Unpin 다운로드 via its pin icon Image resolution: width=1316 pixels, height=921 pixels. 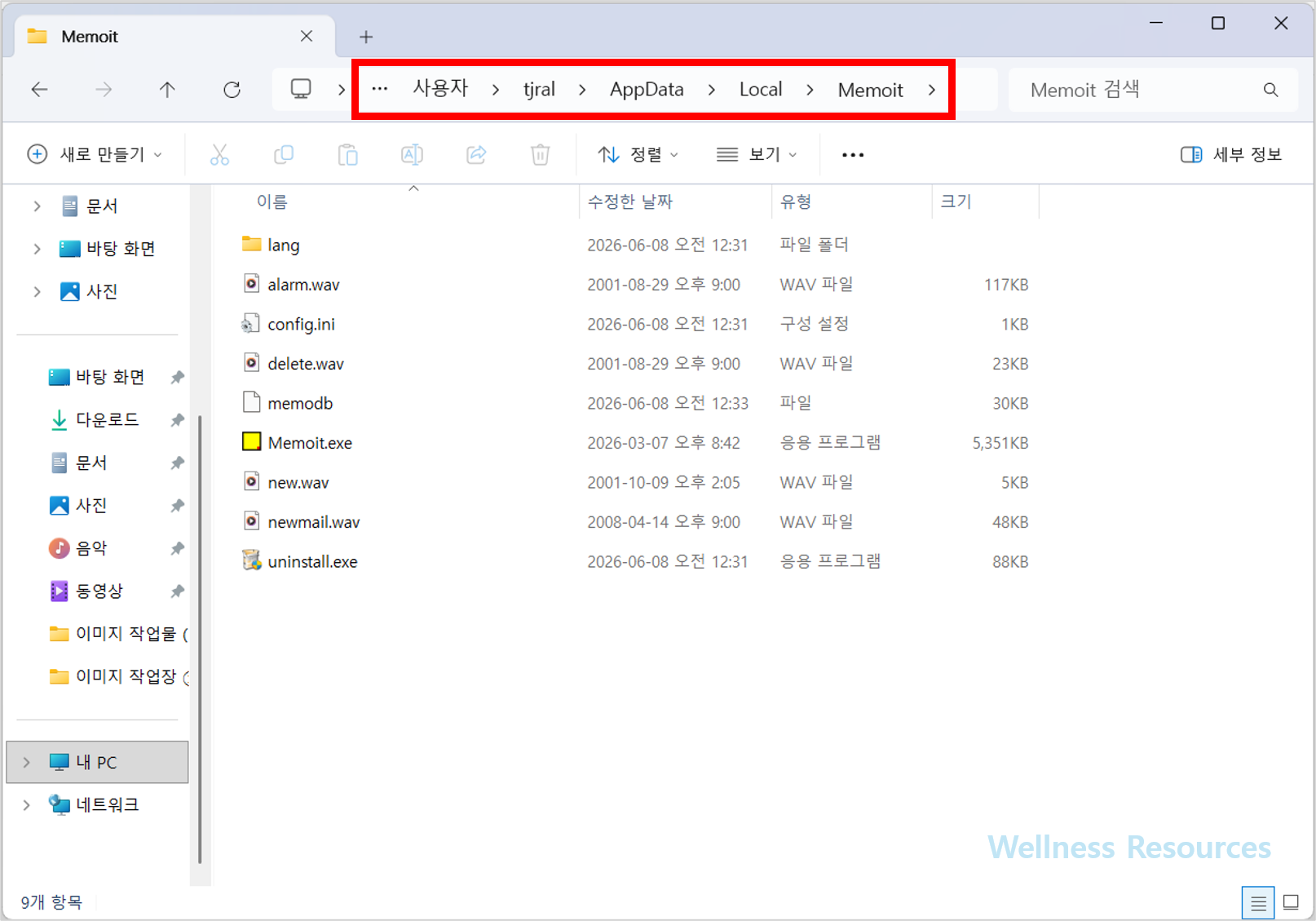tap(177, 420)
